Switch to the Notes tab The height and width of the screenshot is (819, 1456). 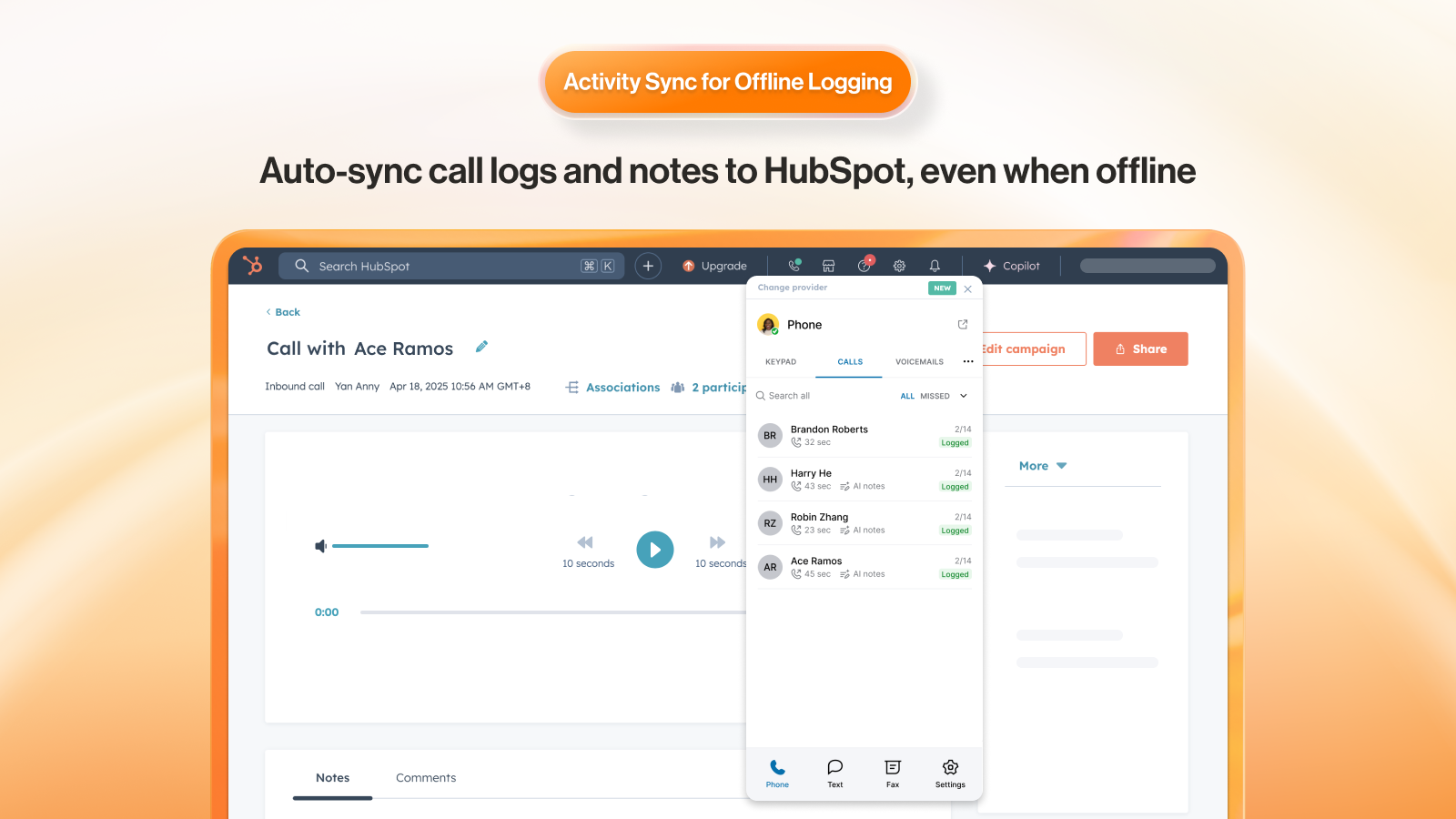(332, 778)
